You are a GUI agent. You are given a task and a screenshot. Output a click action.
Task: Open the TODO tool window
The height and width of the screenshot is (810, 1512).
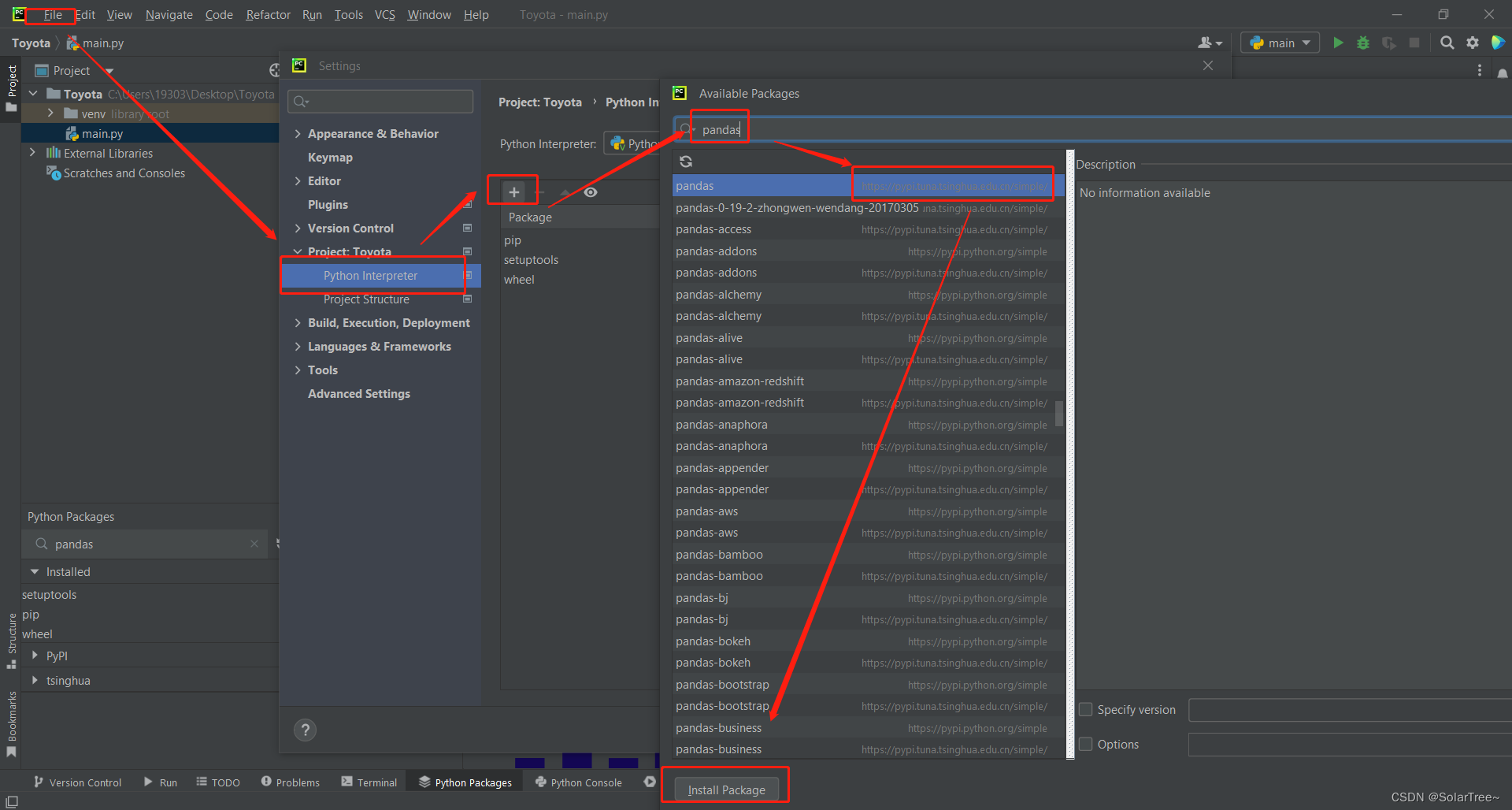[x=218, y=782]
